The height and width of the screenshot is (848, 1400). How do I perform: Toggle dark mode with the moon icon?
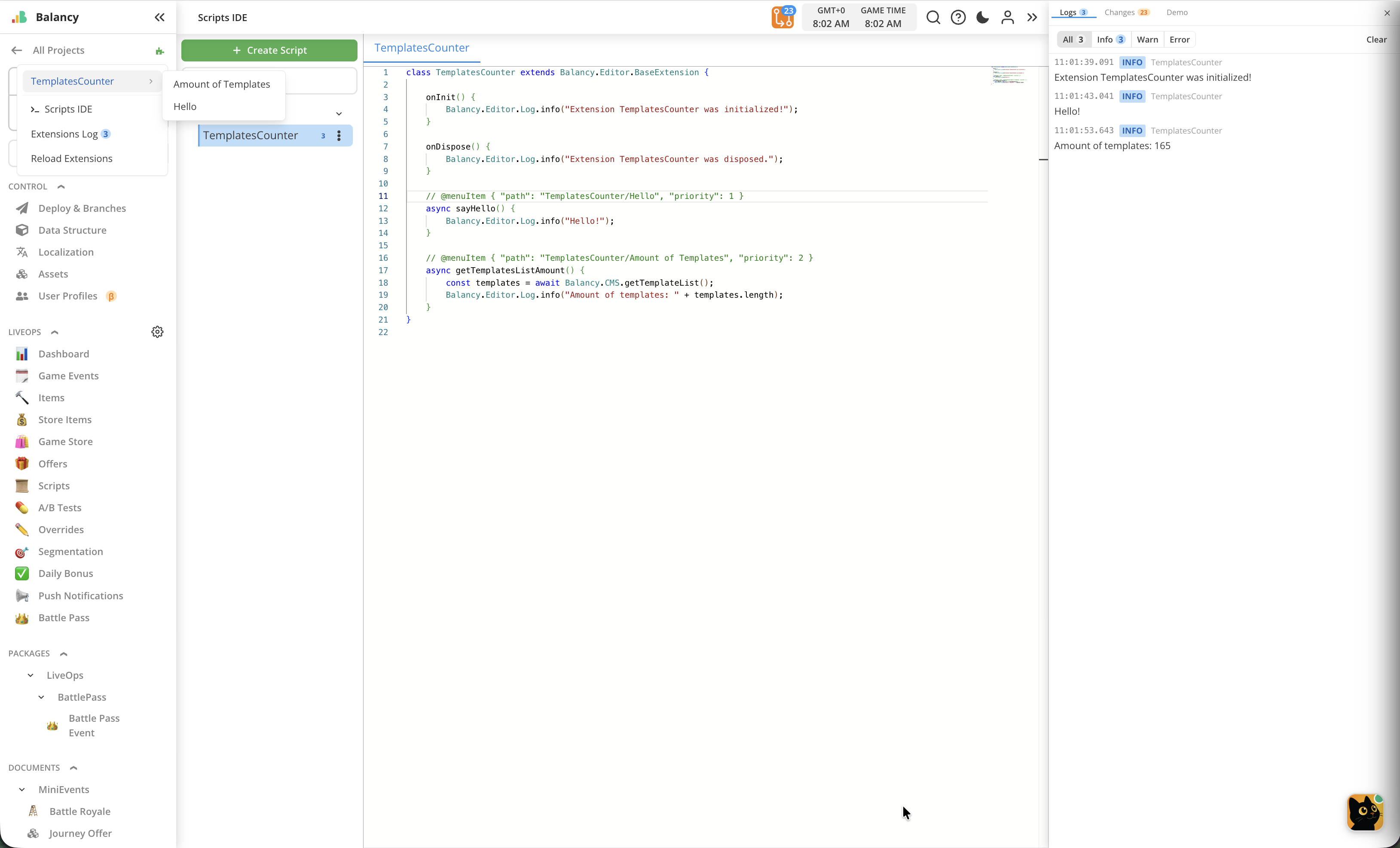pos(982,18)
